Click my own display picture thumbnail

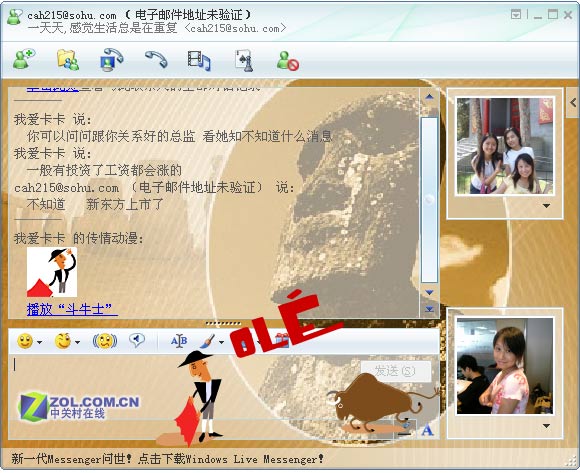505,366
